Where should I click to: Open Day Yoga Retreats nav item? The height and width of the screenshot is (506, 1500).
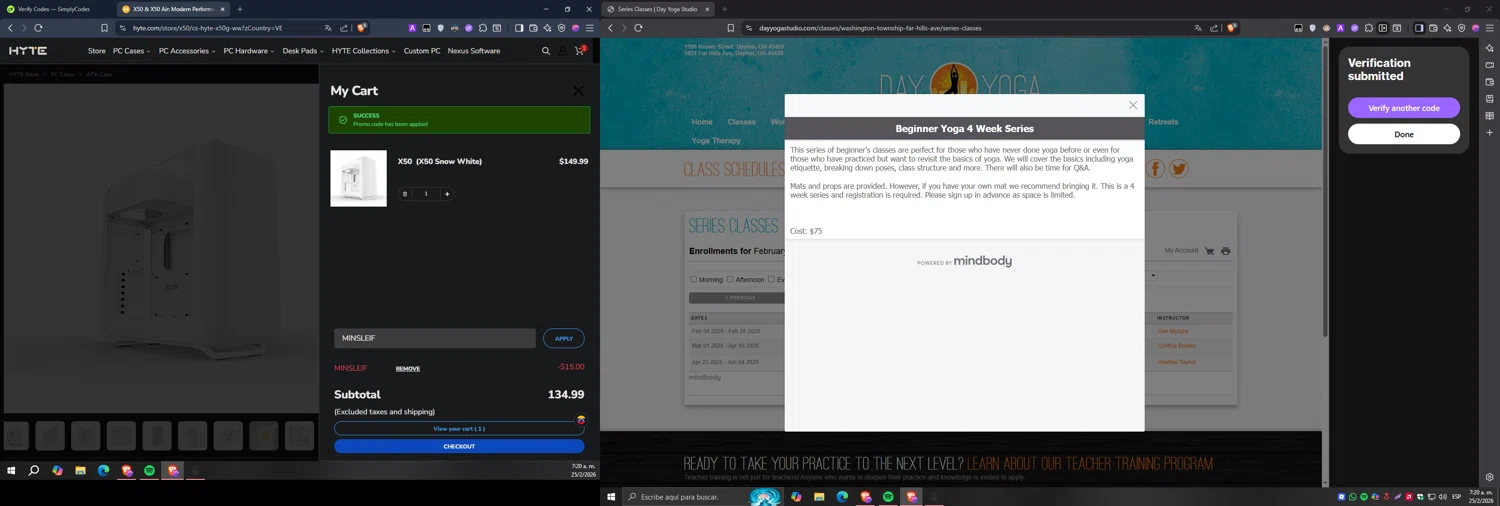pos(1163,122)
